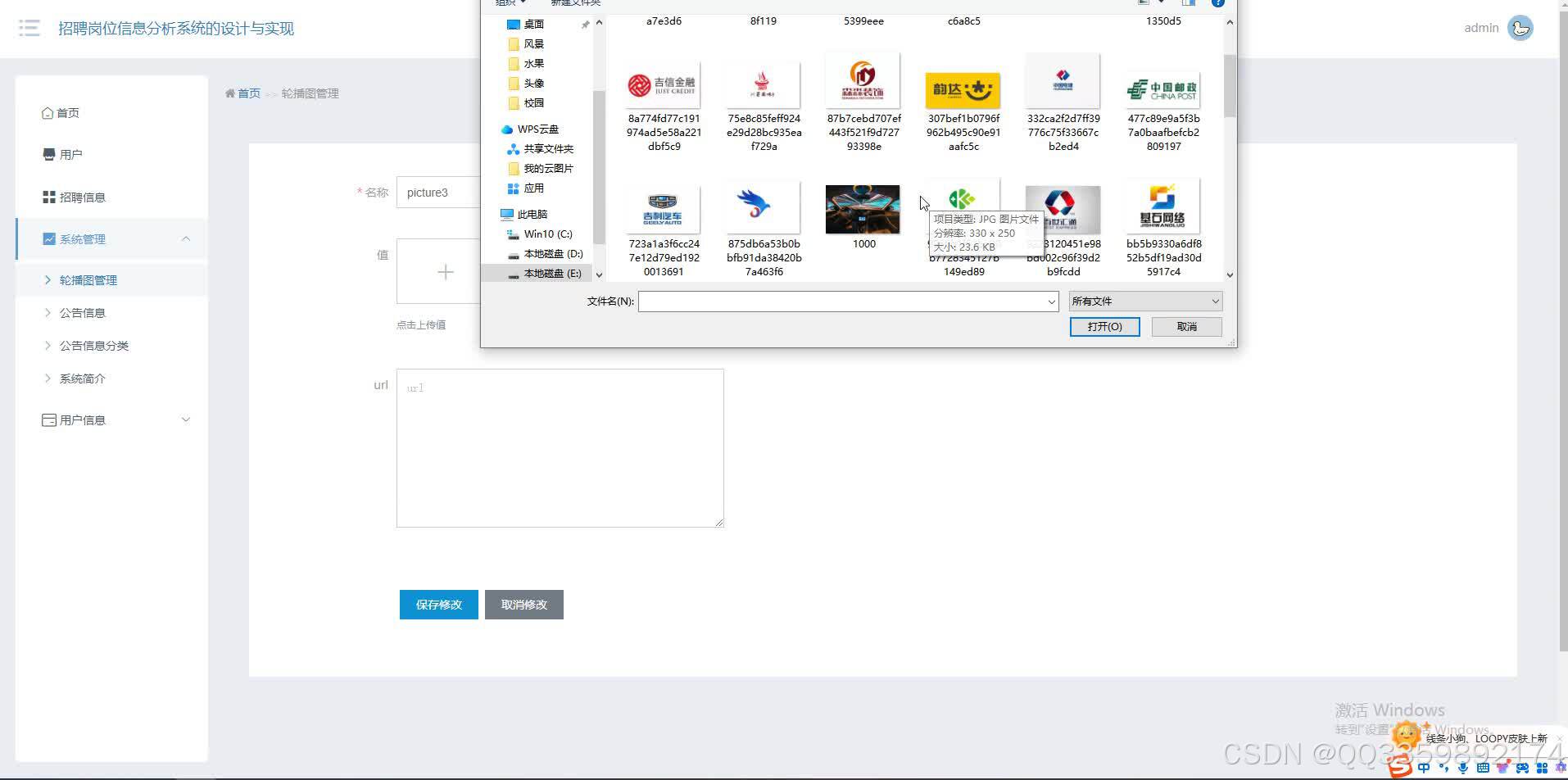This screenshot has height=780, width=1568.
Task: Click the 5399eee file name
Action: coord(863,21)
